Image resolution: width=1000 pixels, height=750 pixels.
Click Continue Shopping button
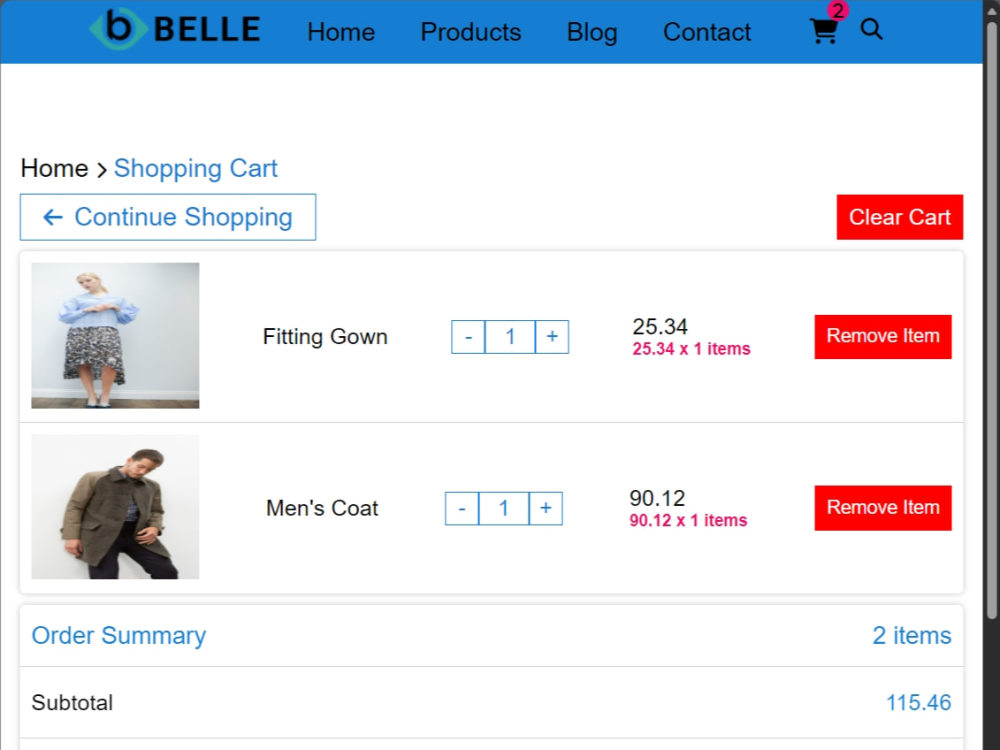tap(168, 217)
